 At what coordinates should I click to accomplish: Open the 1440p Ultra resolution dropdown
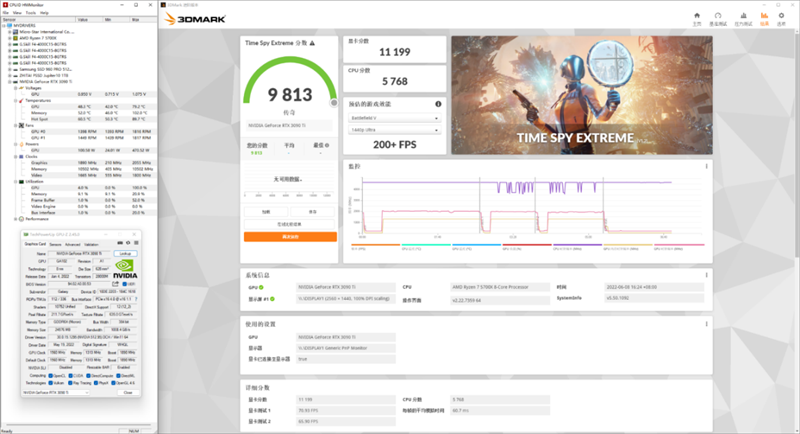point(394,130)
